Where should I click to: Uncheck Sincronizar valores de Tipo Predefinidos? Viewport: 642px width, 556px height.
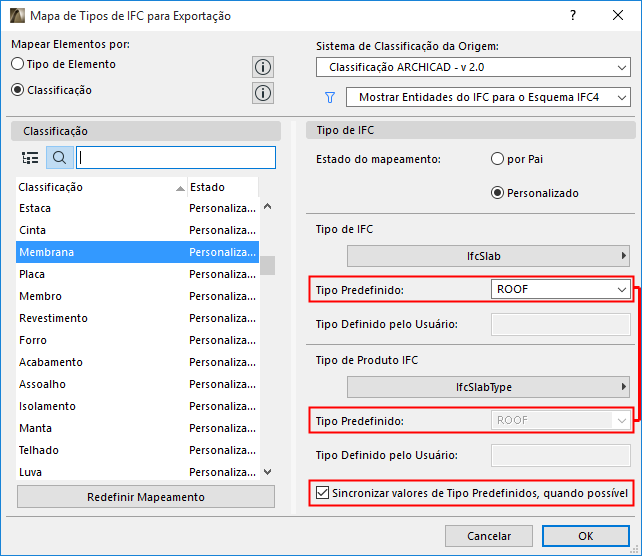tap(322, 493)
